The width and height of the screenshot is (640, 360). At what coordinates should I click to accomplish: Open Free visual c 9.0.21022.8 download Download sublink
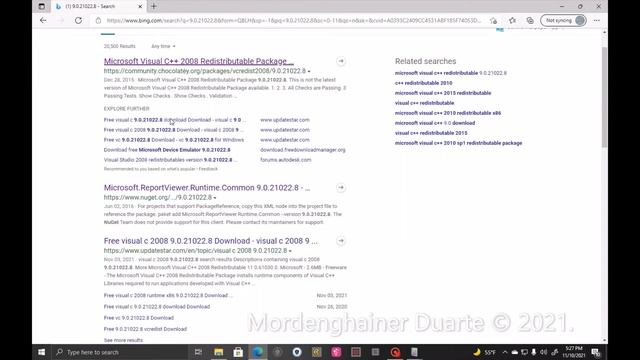point(157,307)
